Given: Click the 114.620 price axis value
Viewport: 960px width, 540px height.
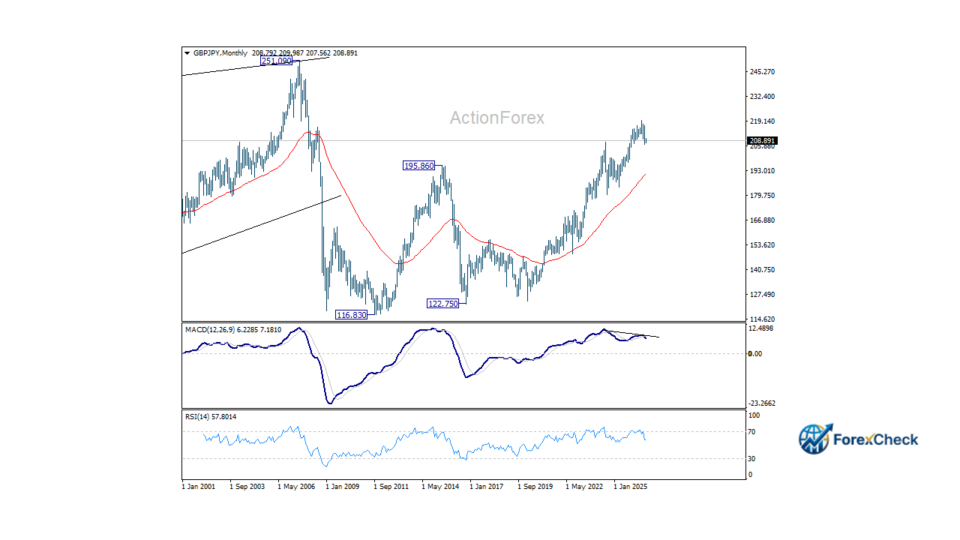Looking at the screenshot, I should coord(762,320).
